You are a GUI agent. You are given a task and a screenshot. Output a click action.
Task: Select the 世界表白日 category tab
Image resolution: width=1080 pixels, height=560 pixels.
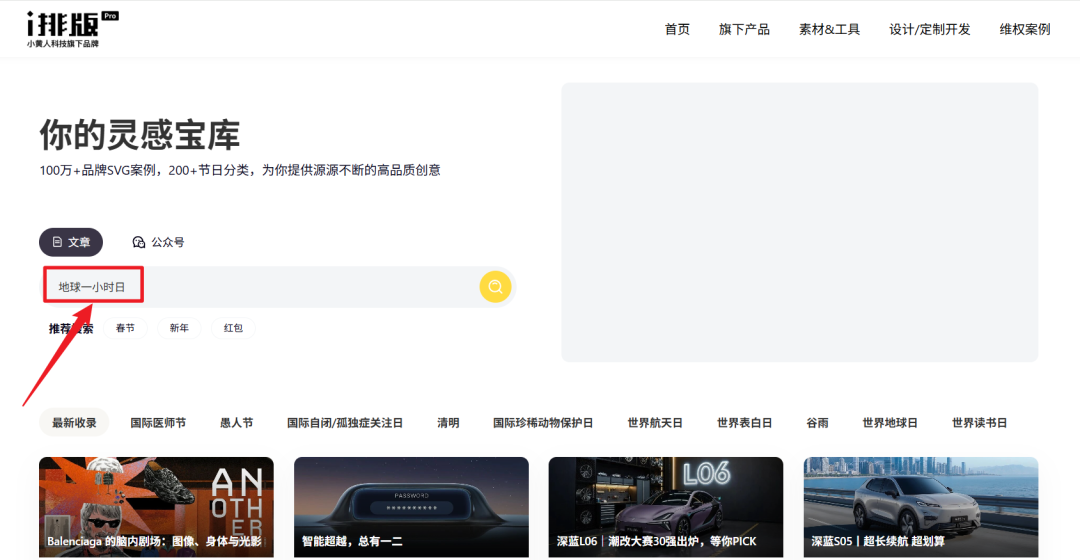click(744, 422)
